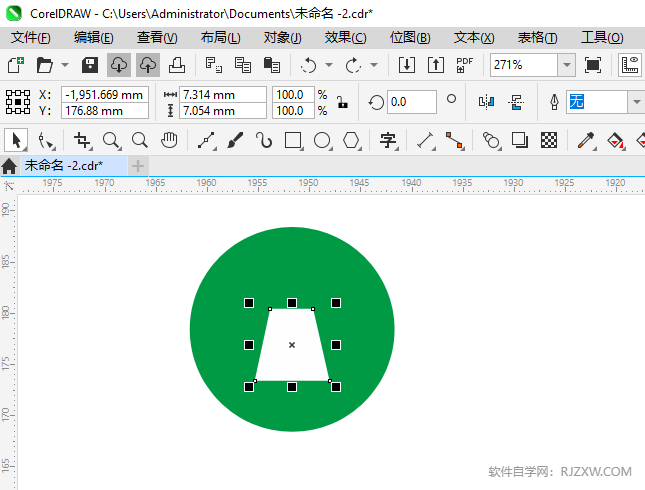Select the Freehand line tool
The image size is (645, 490).
tap(207, 141)
